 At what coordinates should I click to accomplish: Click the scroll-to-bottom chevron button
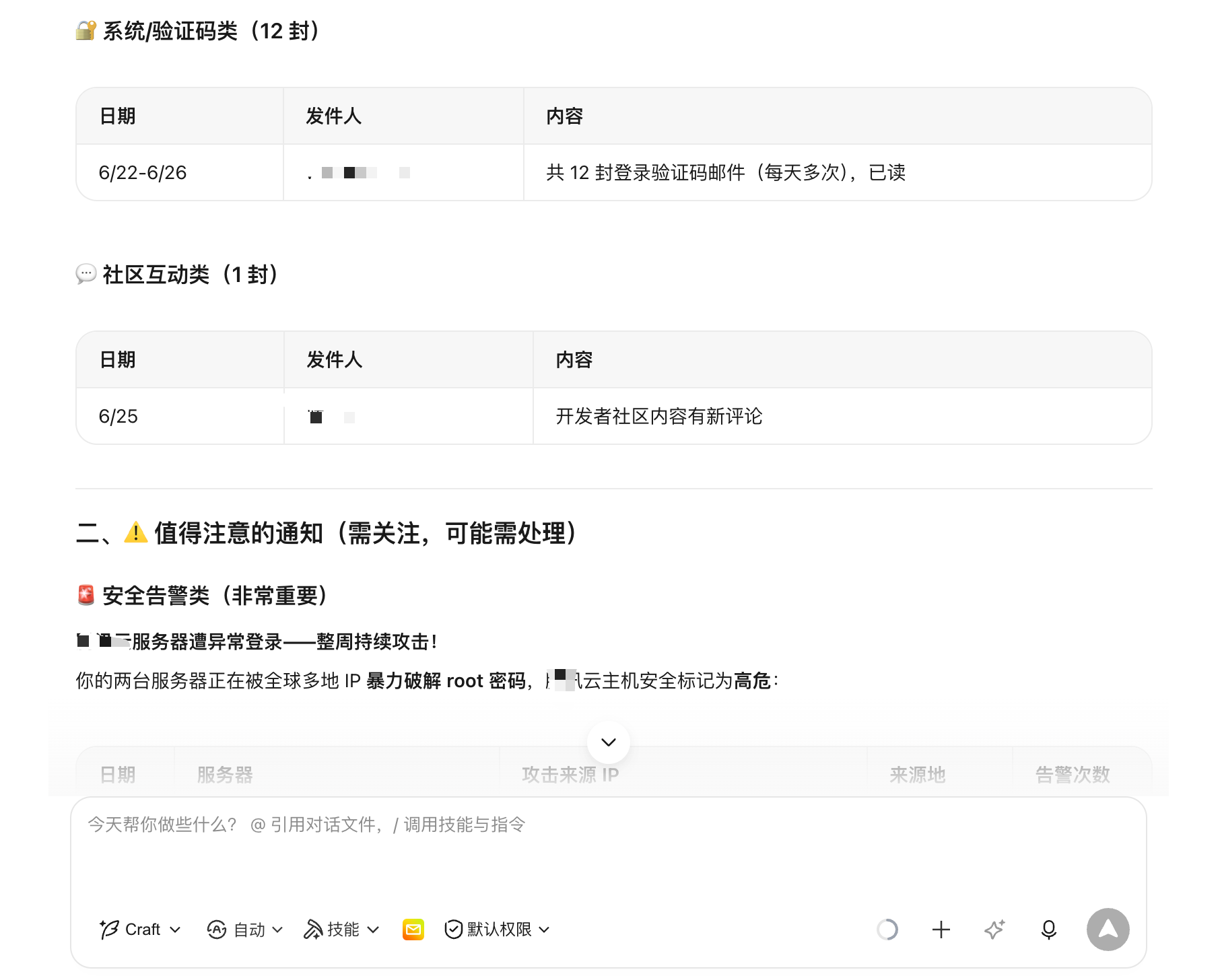(x=609, y=742)
